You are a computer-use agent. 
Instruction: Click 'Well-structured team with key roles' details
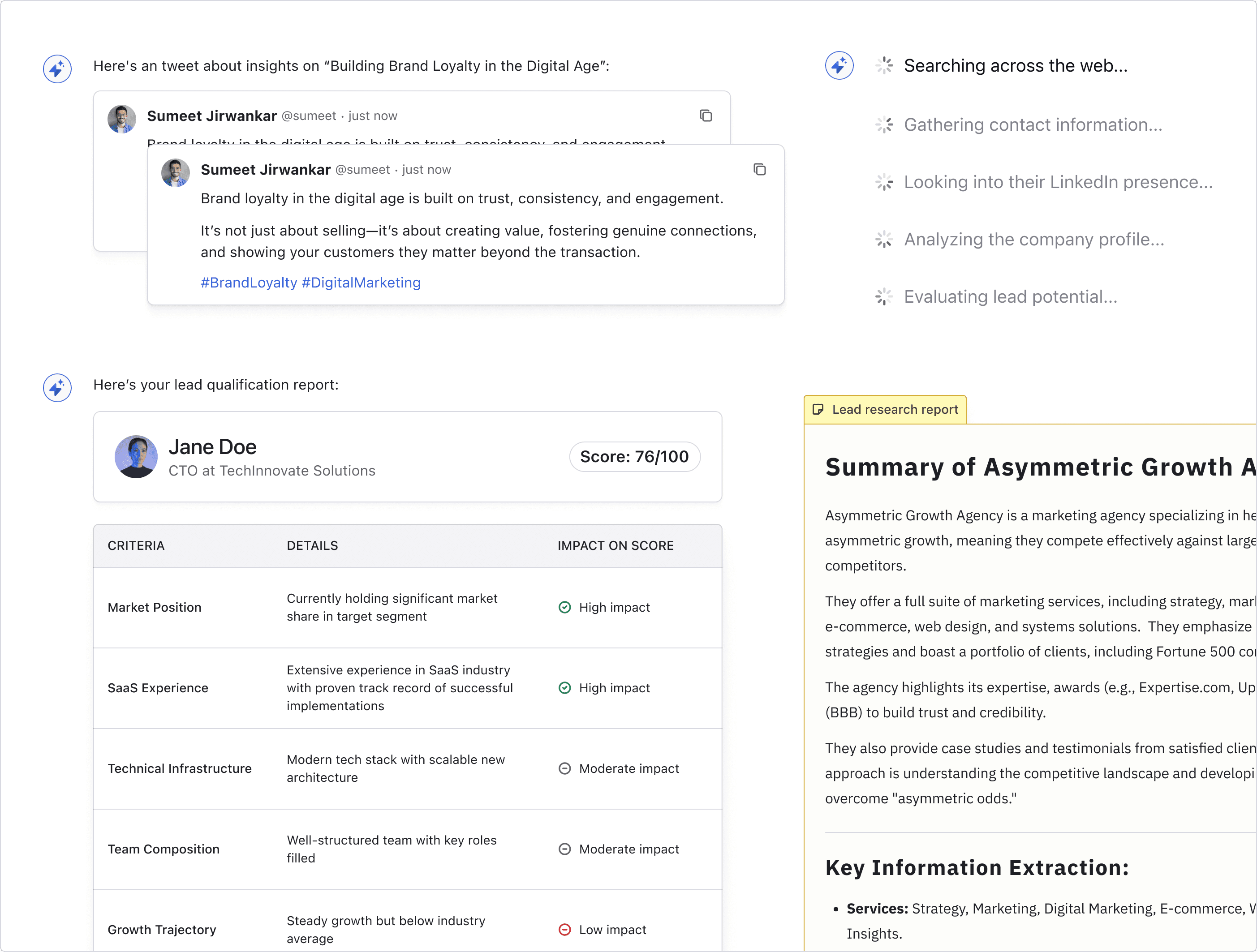tap(392, 849)
